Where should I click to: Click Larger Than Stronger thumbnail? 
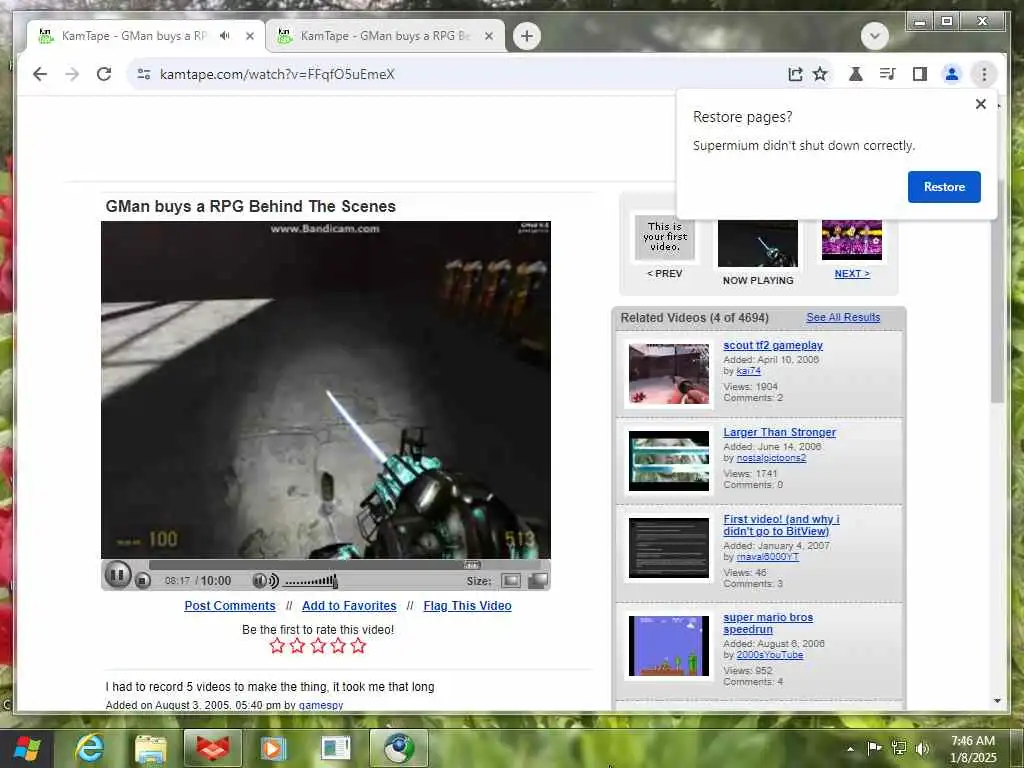(x=668, y=460)
